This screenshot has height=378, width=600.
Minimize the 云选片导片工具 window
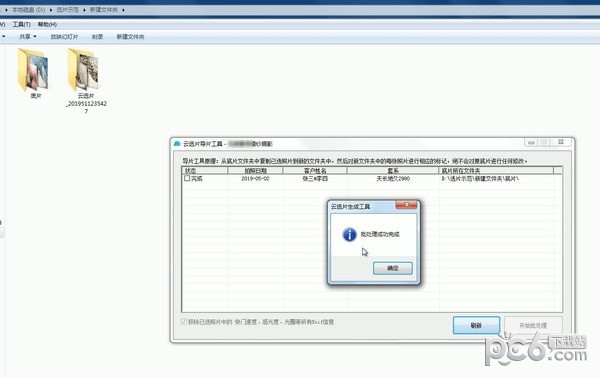(x=531, y=142)
